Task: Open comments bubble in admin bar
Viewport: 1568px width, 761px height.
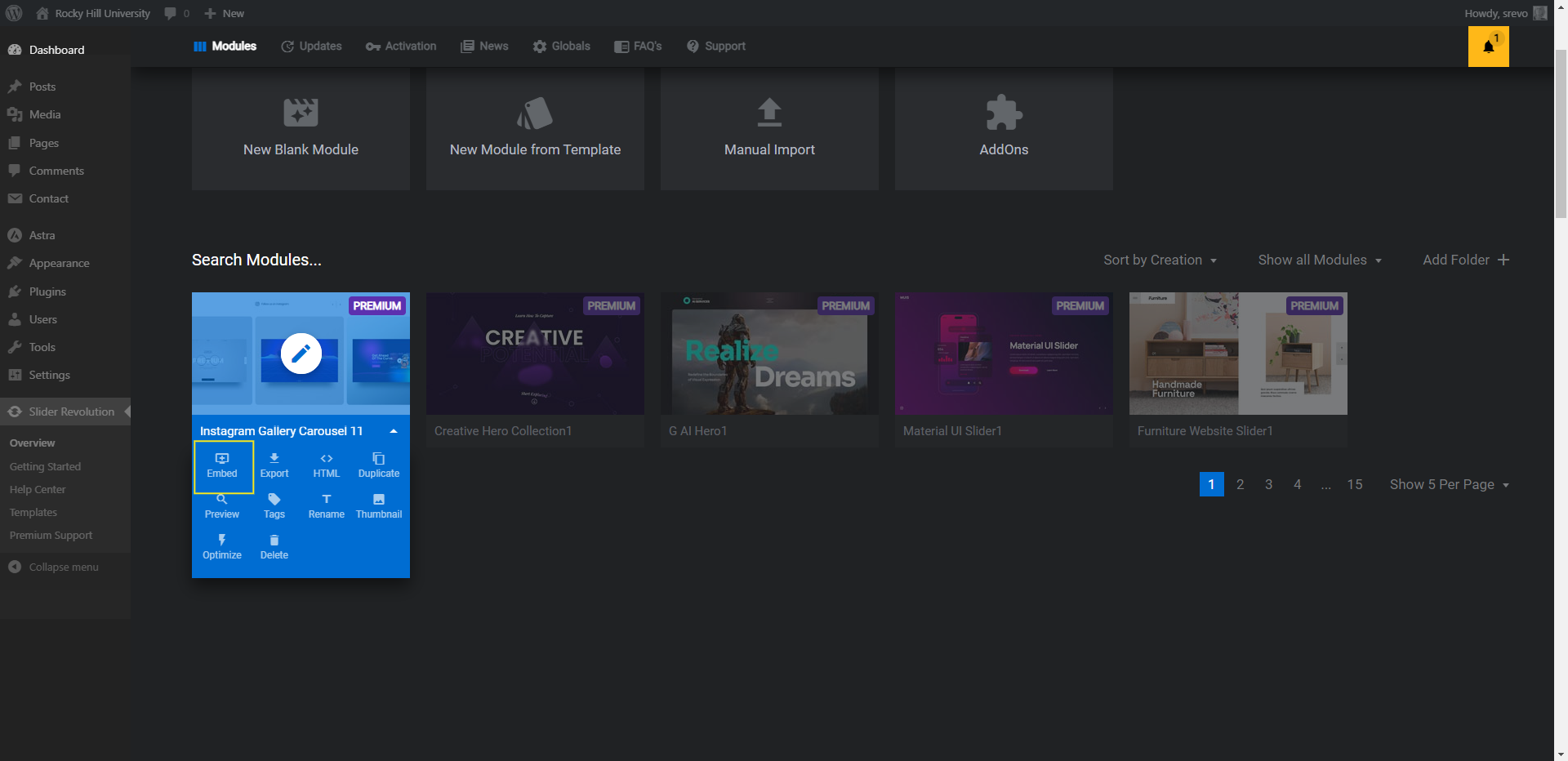Action: tap(176, 13)
